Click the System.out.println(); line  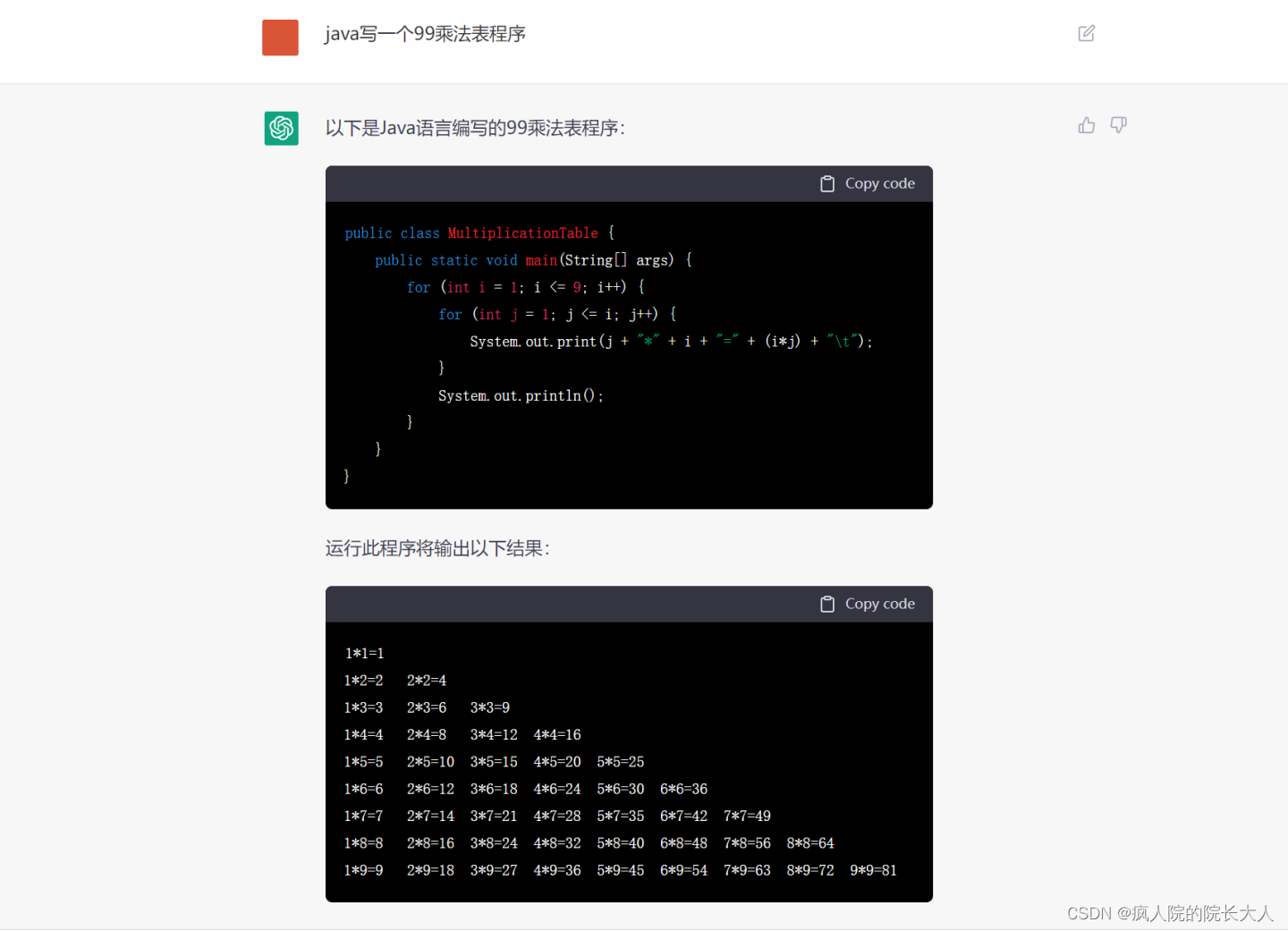(x=521, y=395)
